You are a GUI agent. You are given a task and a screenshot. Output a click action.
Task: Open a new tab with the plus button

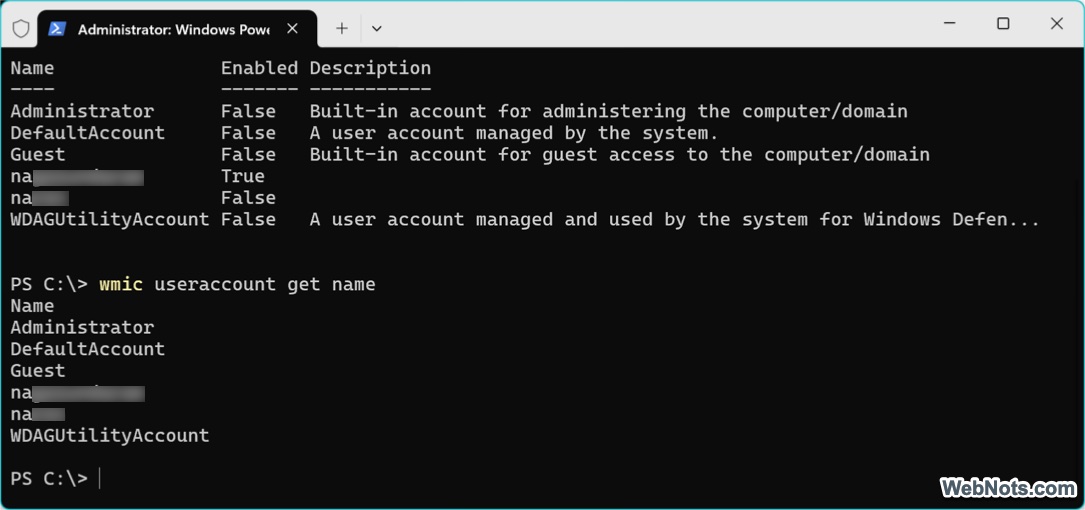click(341, 28)
